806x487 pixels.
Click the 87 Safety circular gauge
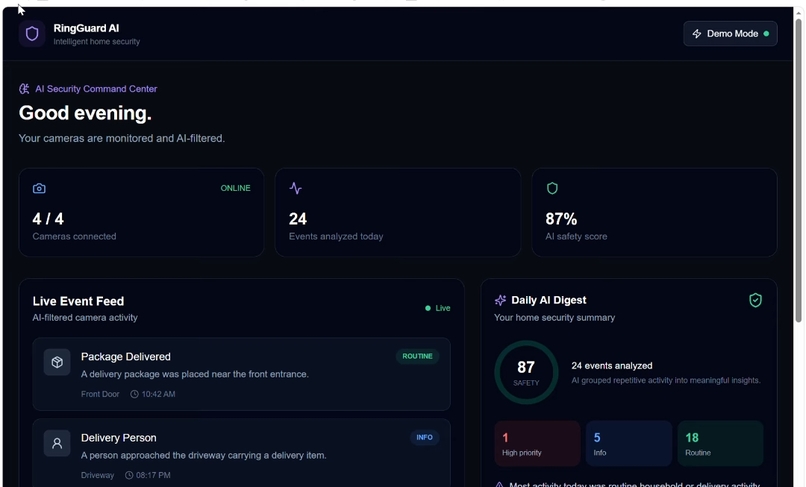[x=526, y=372]
